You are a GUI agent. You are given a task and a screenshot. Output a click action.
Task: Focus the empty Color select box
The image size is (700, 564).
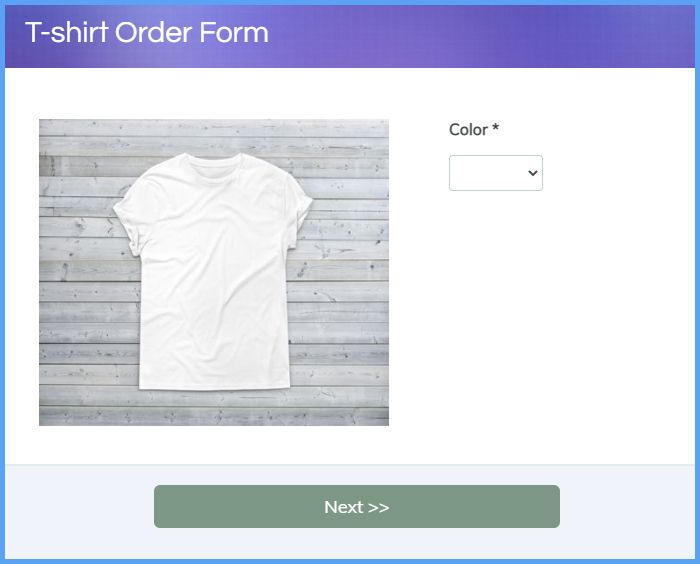click(x=496, y=173)
